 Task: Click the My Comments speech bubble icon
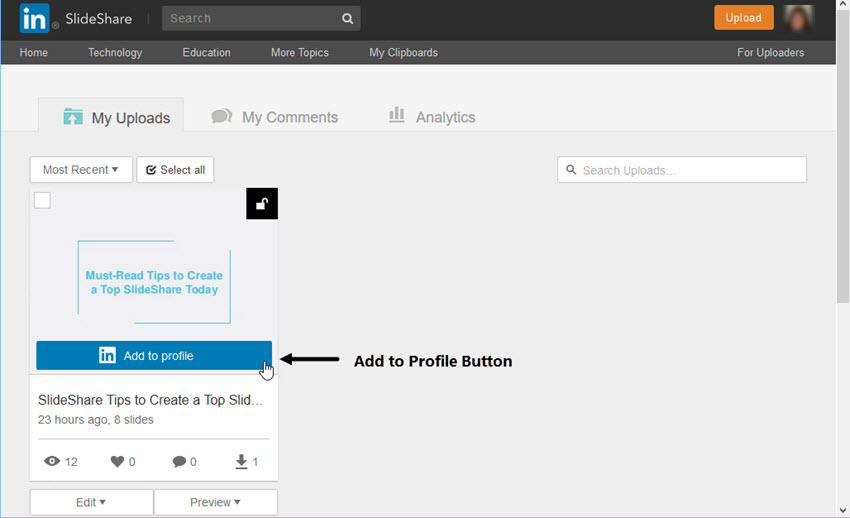(x=222, y=116)
